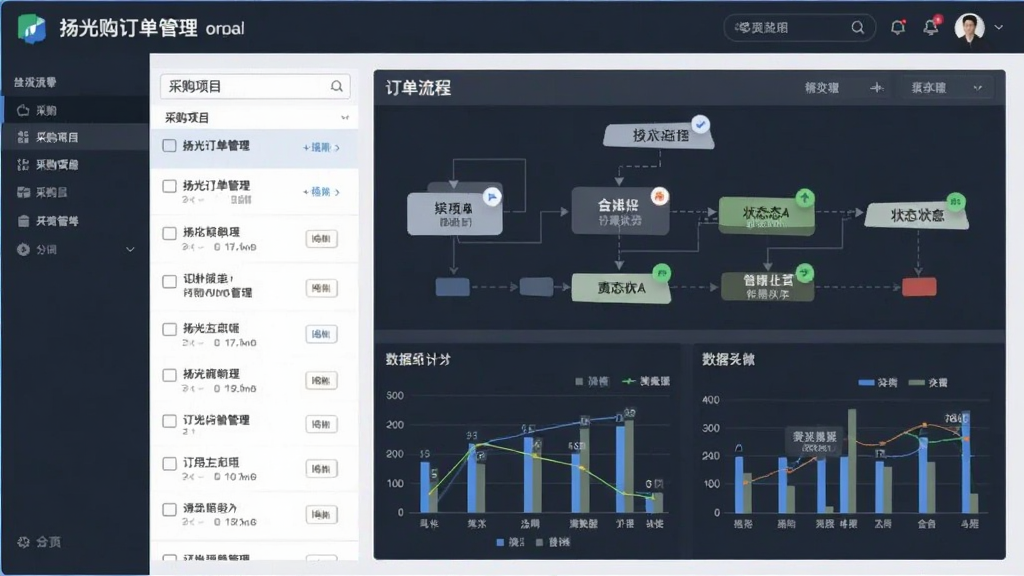1024x576 pixels.
Task: Click green badge on bottom dark-olive node
Action: (x=805, y=272)
